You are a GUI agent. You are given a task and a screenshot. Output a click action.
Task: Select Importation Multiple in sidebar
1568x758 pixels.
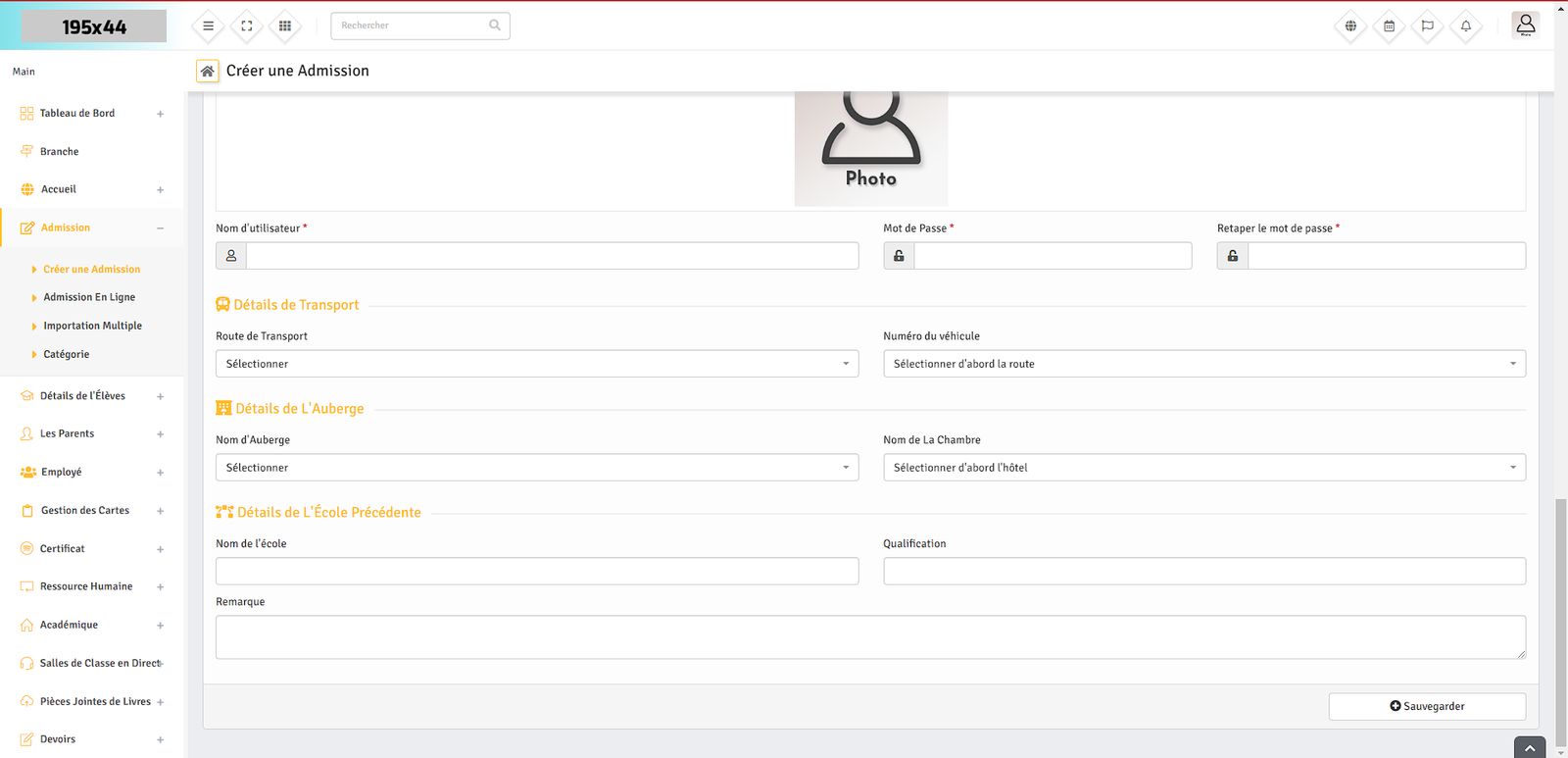[x=92, y=326]
